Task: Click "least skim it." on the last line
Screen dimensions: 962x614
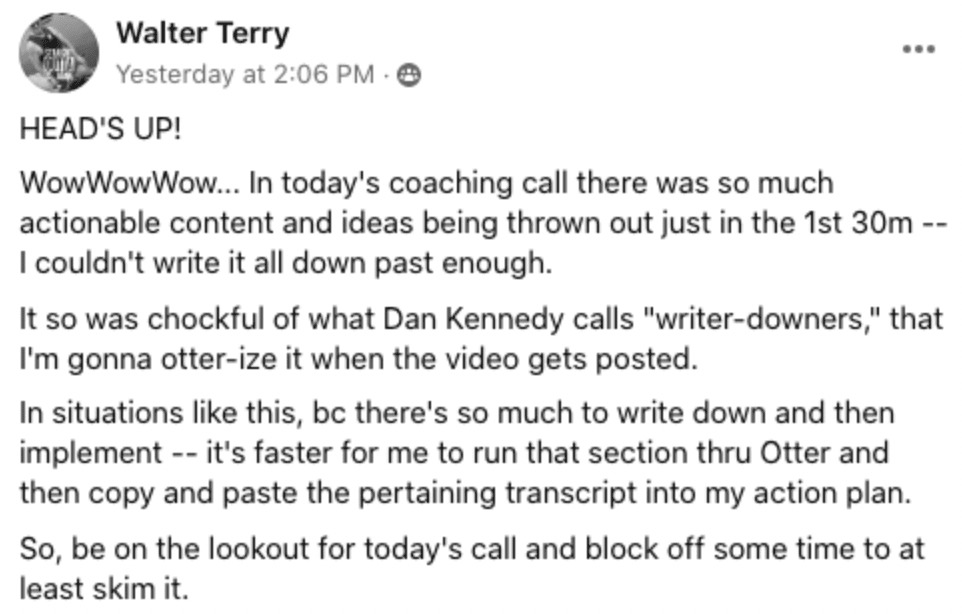Action: [102, 587]
